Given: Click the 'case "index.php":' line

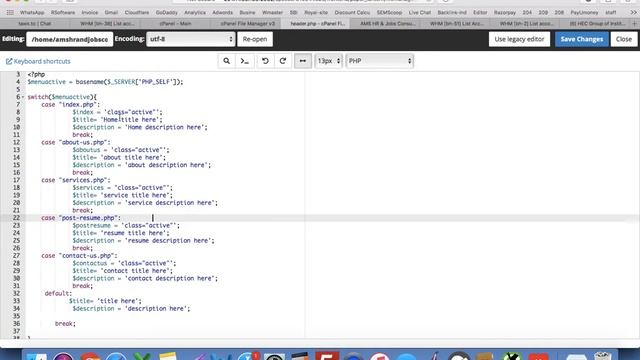Looking at the screenshot, I should click(70, 104).
